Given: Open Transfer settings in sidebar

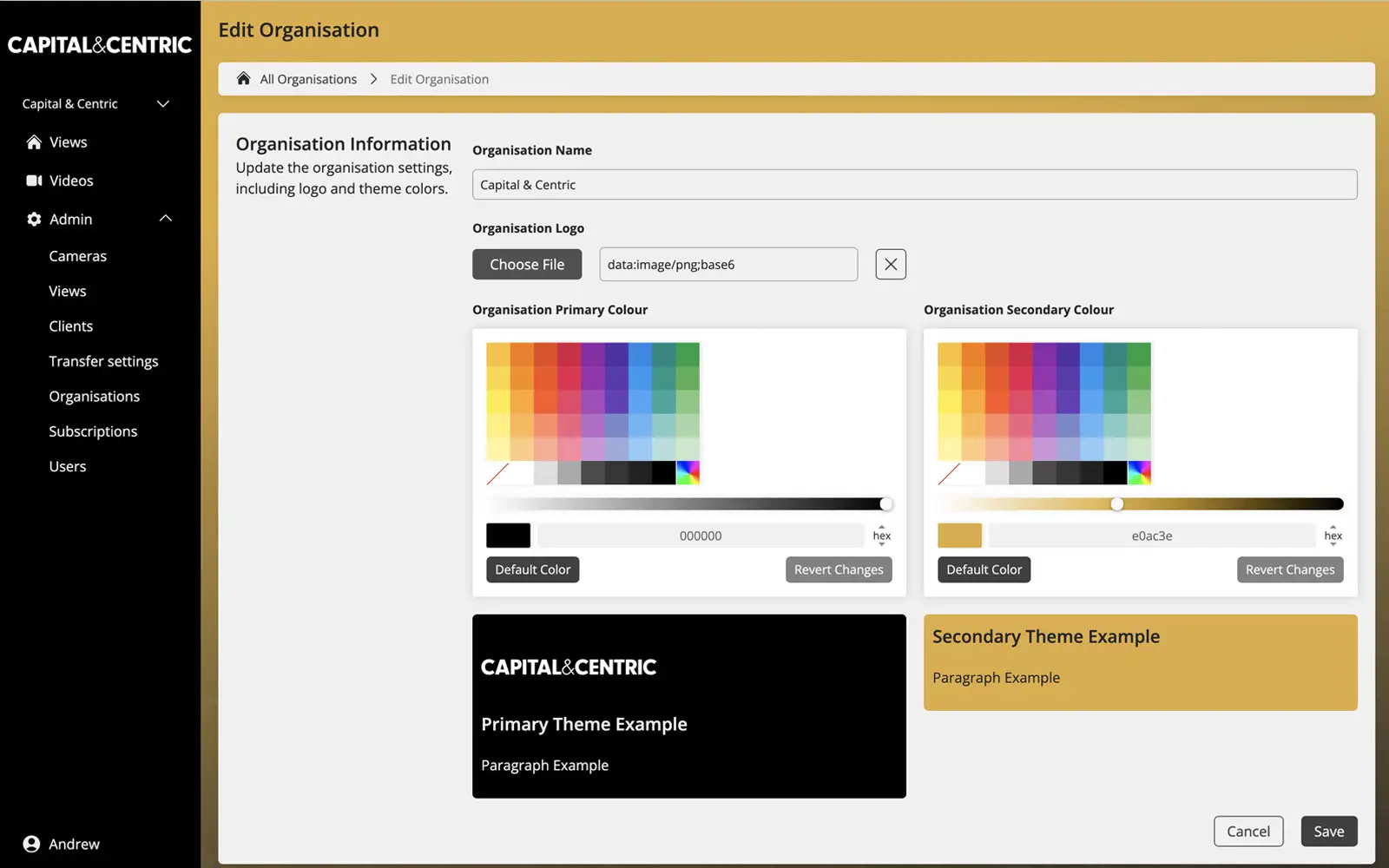Looking at the screenshot, I should point(103,361).
